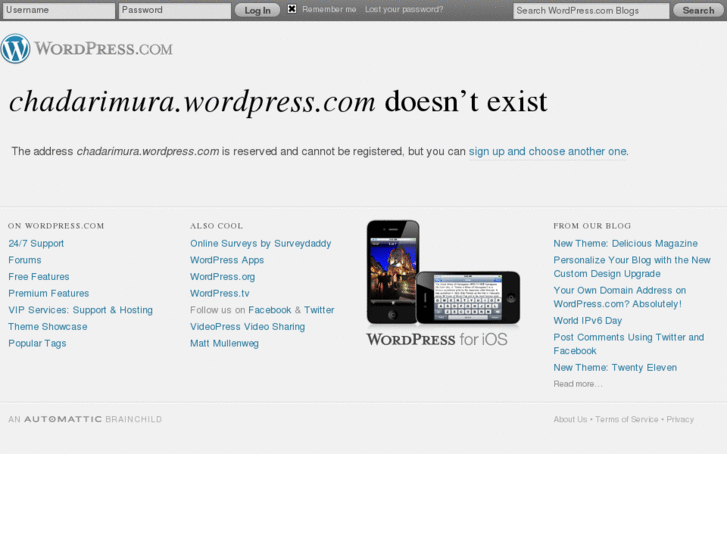Click the Read more link
The height and width of the screenshot is (545, 727).
[578, 384]
